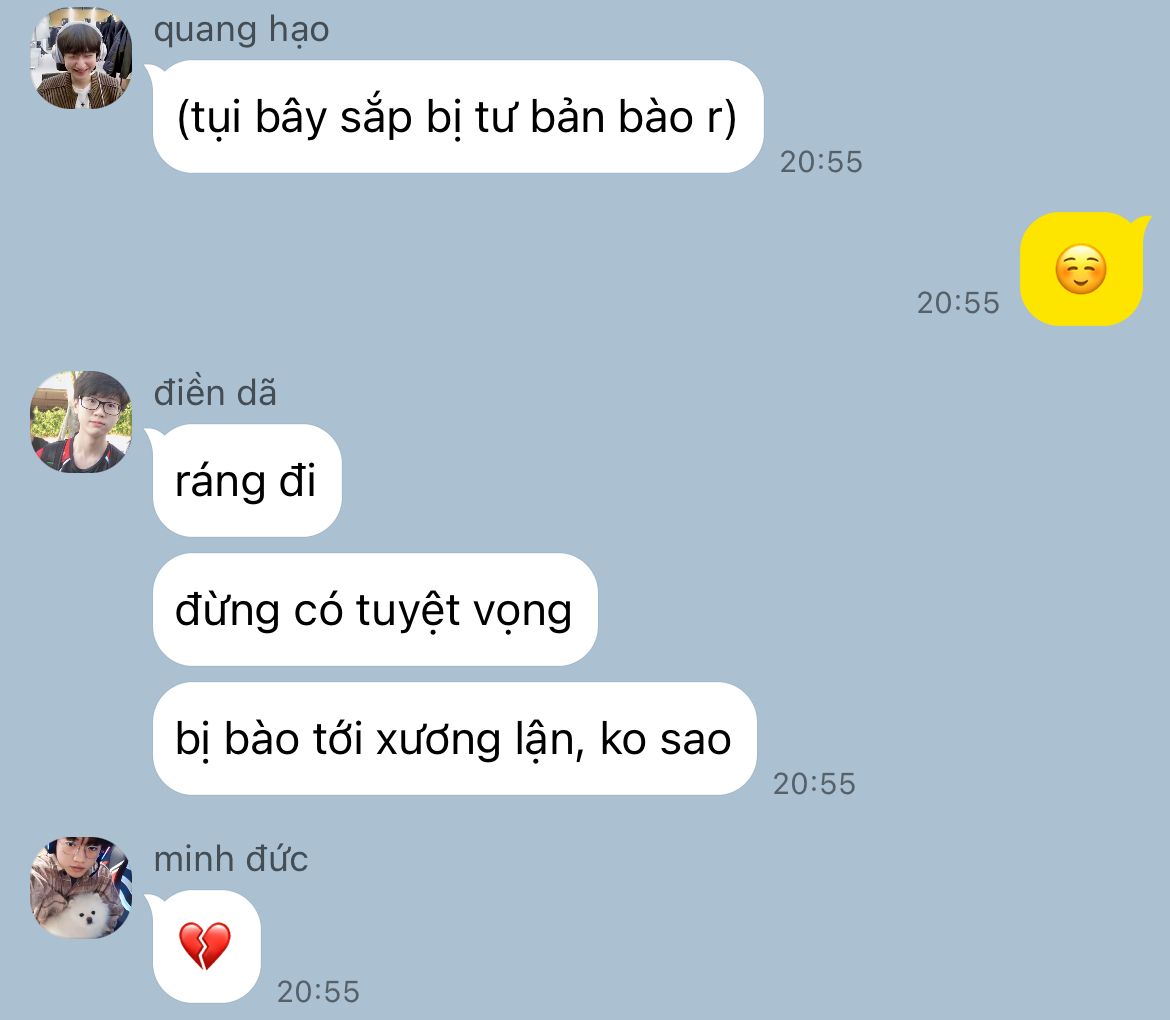Select the sender name điền dã
The height and width of the screenshot is (1020, 1170).
coord(215,392)
